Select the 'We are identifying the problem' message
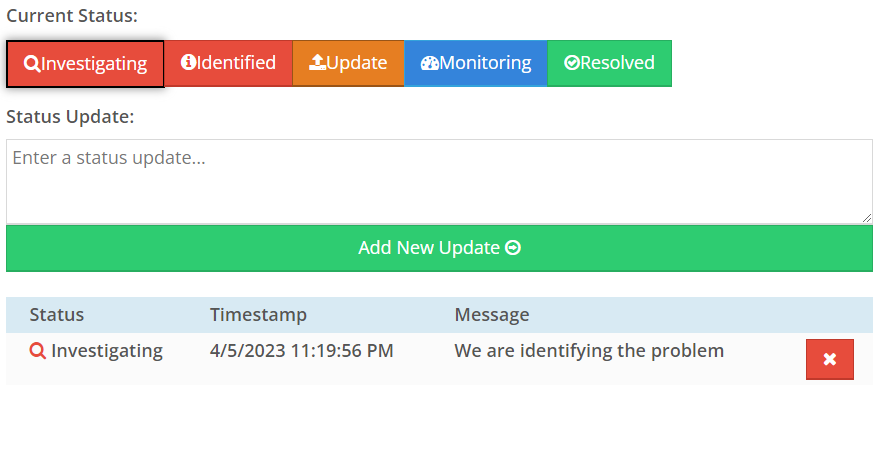The width and height of the screenshot is (891, 454). (589, 351)
